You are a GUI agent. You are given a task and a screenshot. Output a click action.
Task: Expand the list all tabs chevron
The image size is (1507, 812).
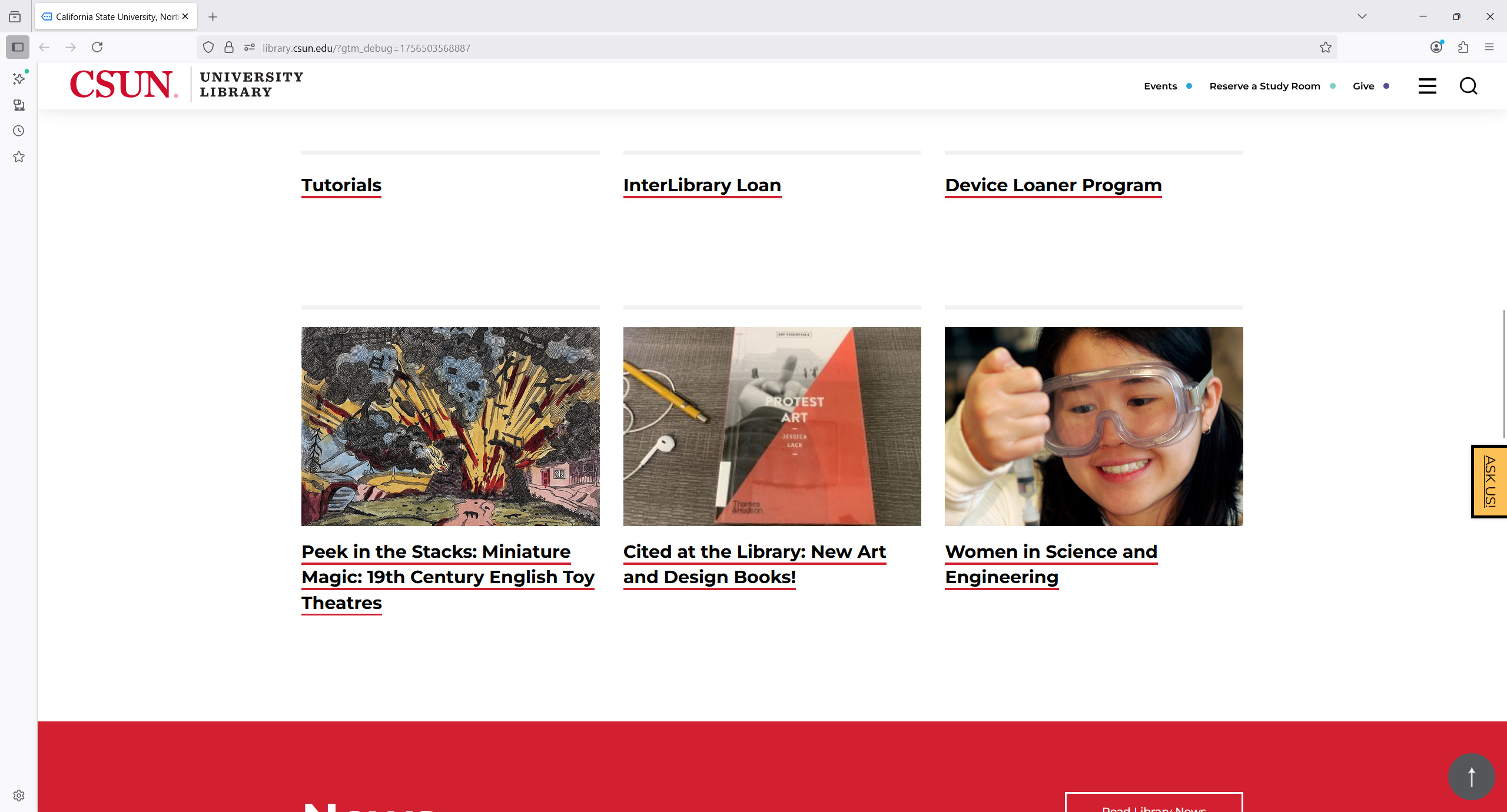coord(1362,16)
